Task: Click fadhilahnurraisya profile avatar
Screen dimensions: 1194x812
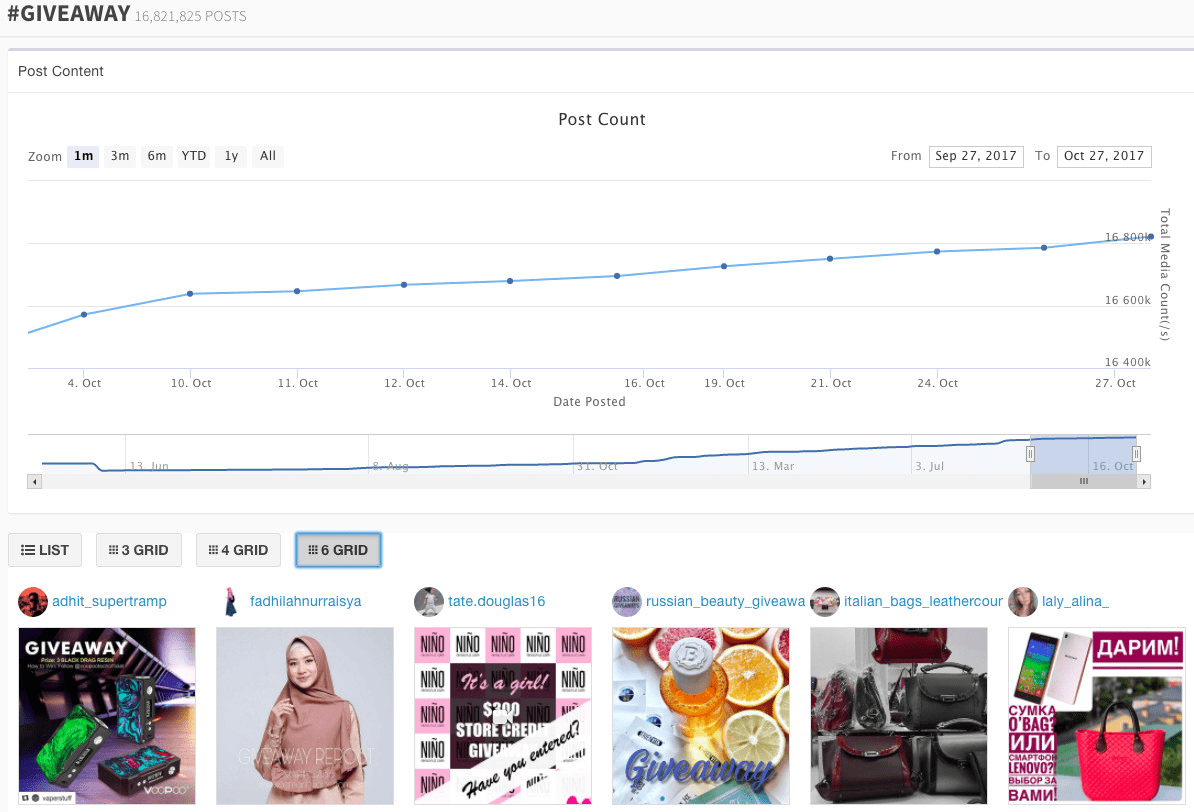Action: [231, 602]
